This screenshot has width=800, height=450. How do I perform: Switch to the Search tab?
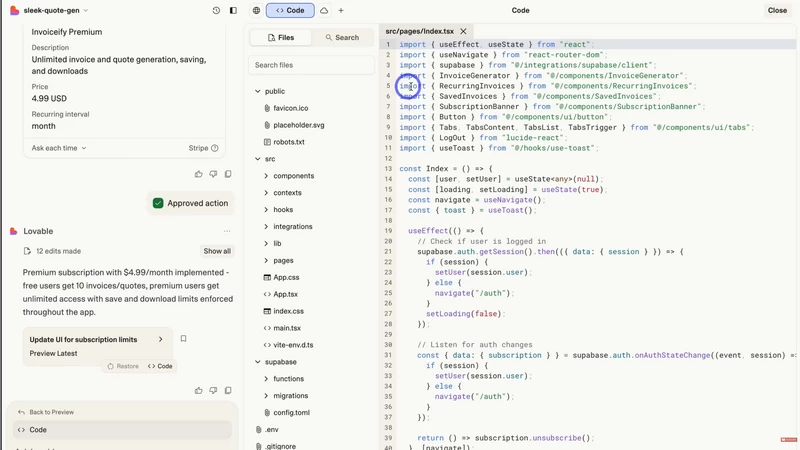342,37
